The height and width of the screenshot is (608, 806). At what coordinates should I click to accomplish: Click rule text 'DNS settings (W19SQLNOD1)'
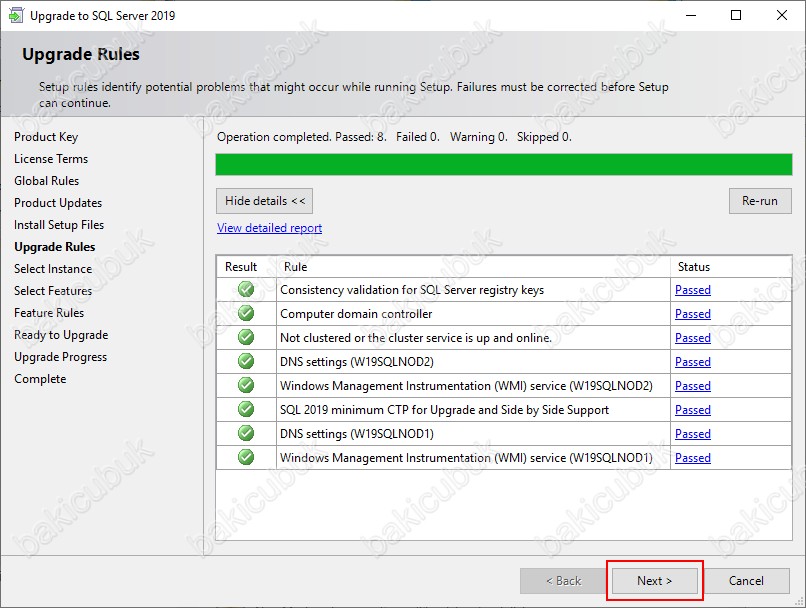(x=357, y=434)
